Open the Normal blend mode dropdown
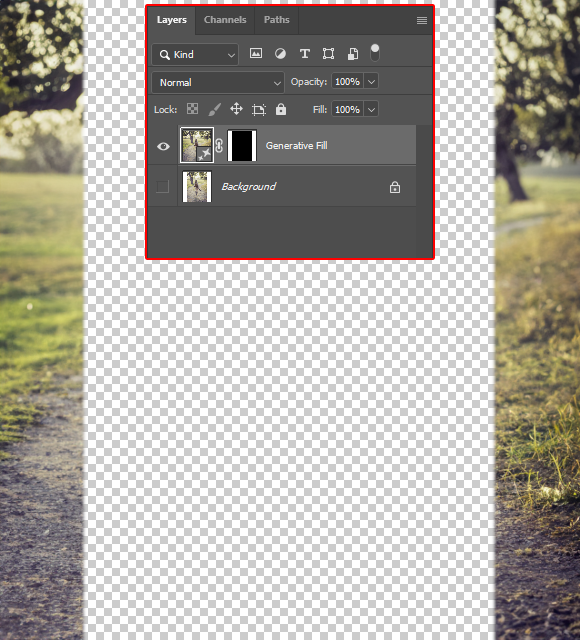Viewport: 580px width, 640px height. click(218, 82)
